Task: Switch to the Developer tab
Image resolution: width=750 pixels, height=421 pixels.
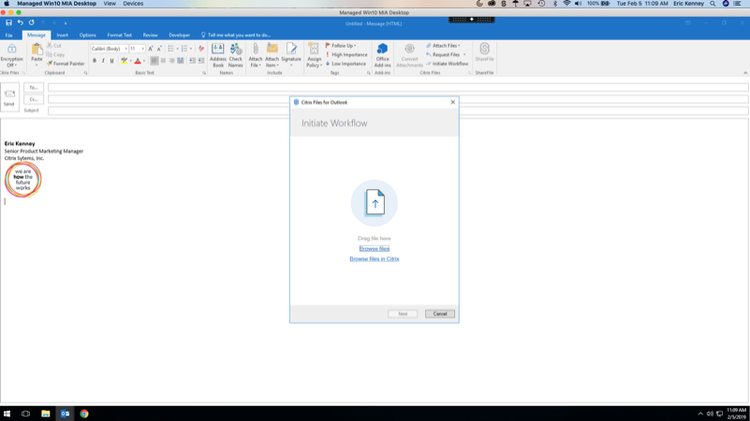Action: 179,35
